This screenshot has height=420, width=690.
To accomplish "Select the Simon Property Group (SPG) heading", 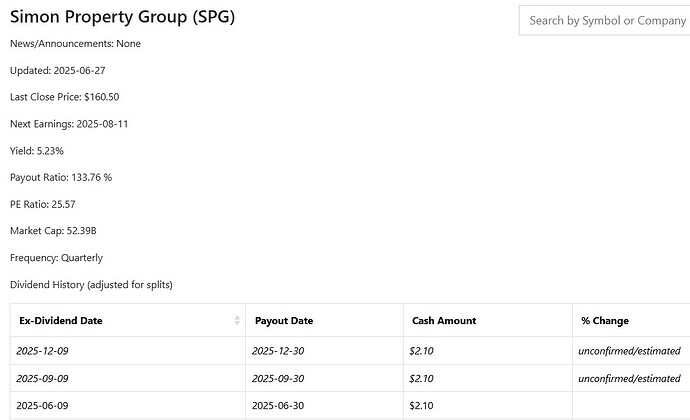I will pyautogui.click(x=122, y=17).
